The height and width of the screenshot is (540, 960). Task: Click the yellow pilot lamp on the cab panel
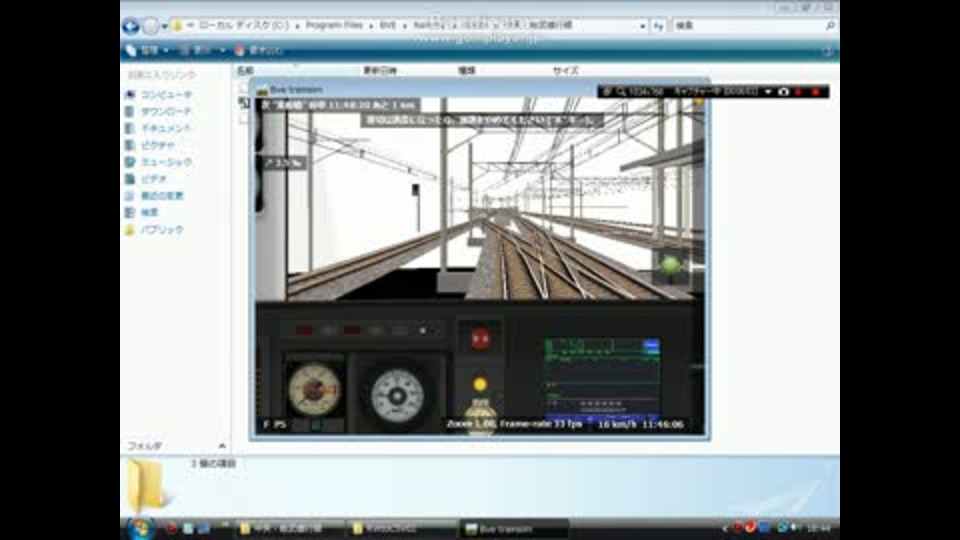(x=480, y=384)
